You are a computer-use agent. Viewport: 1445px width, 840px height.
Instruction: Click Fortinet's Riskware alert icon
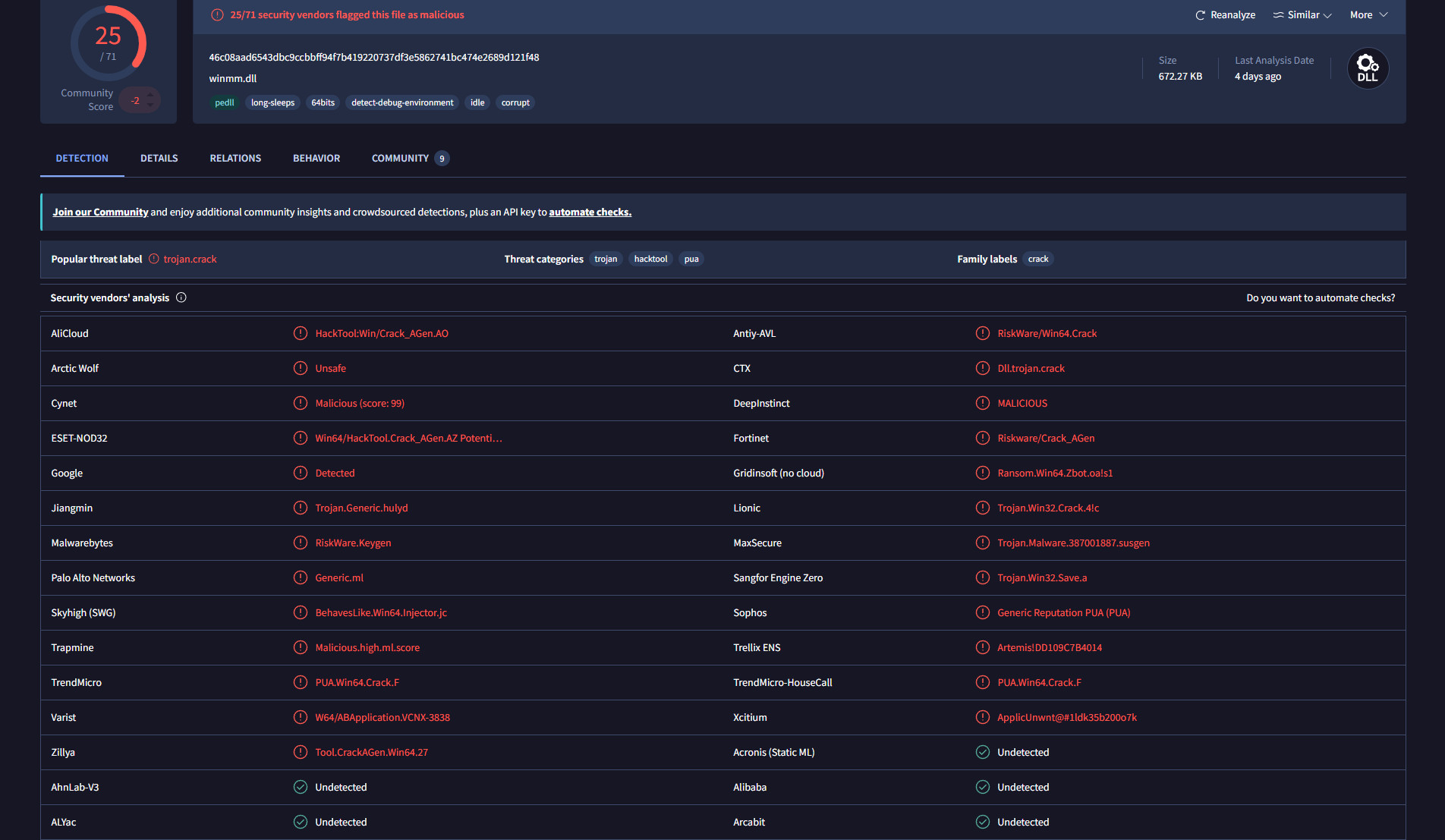pos(983,438)
